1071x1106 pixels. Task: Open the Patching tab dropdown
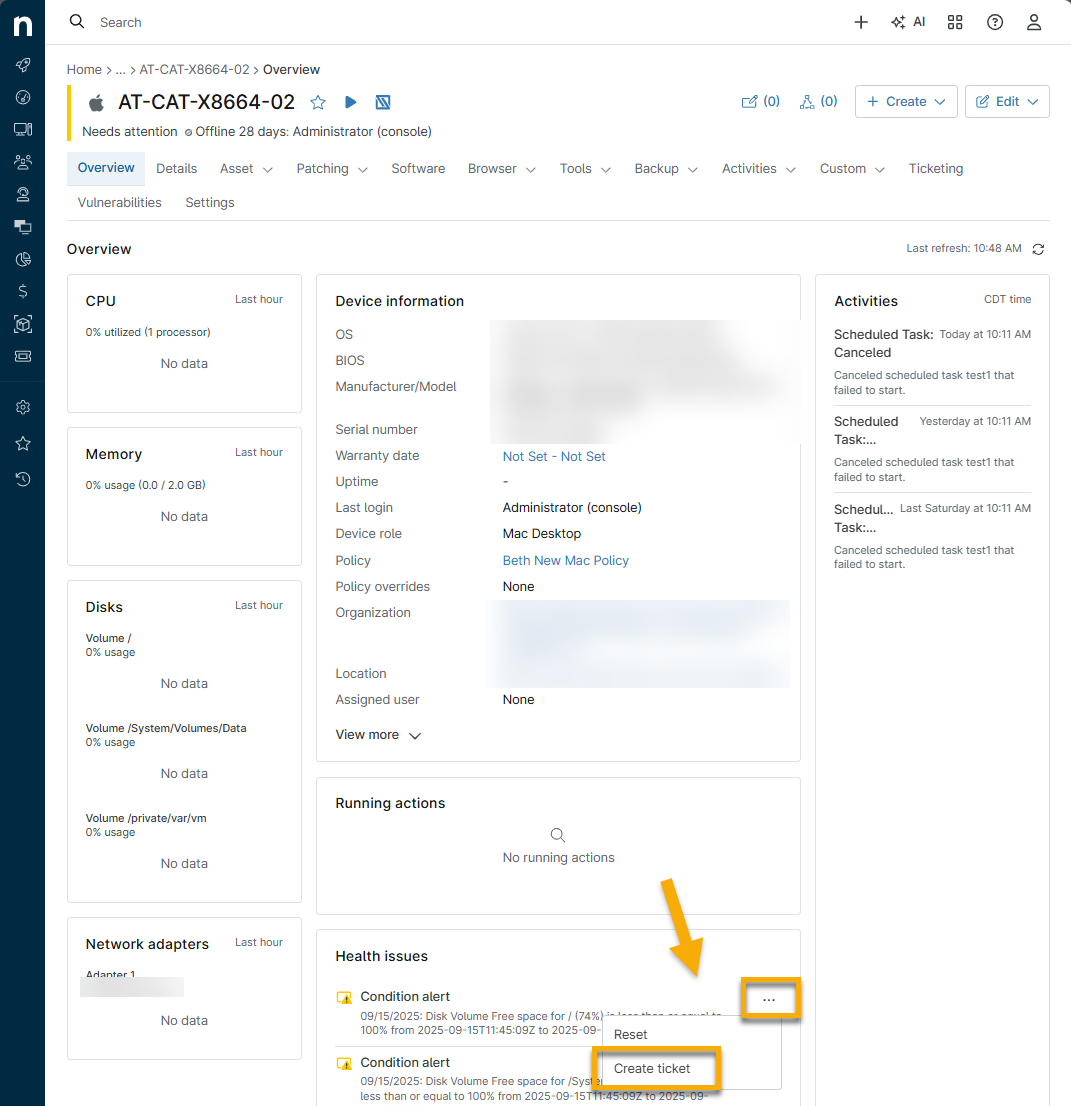click(332, 169)
